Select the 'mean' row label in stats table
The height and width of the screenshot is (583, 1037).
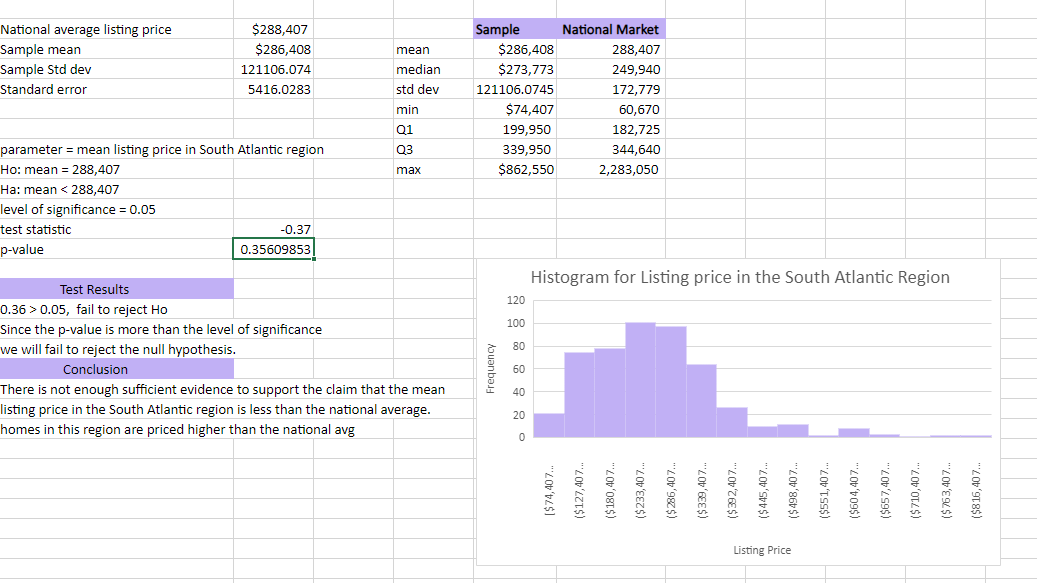pos(433,50)
